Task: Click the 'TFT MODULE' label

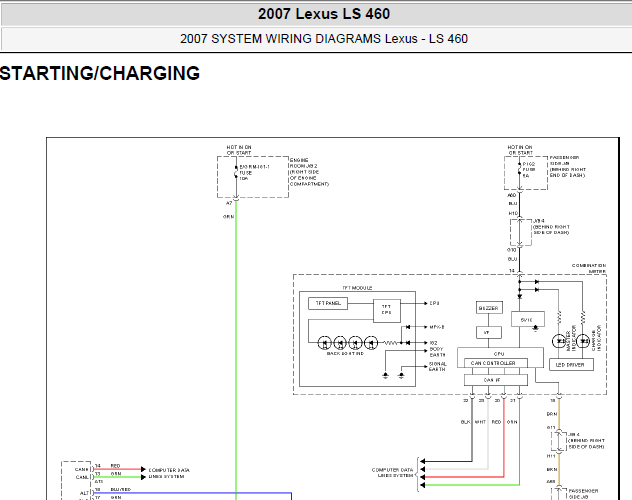Action: point(357,288)
